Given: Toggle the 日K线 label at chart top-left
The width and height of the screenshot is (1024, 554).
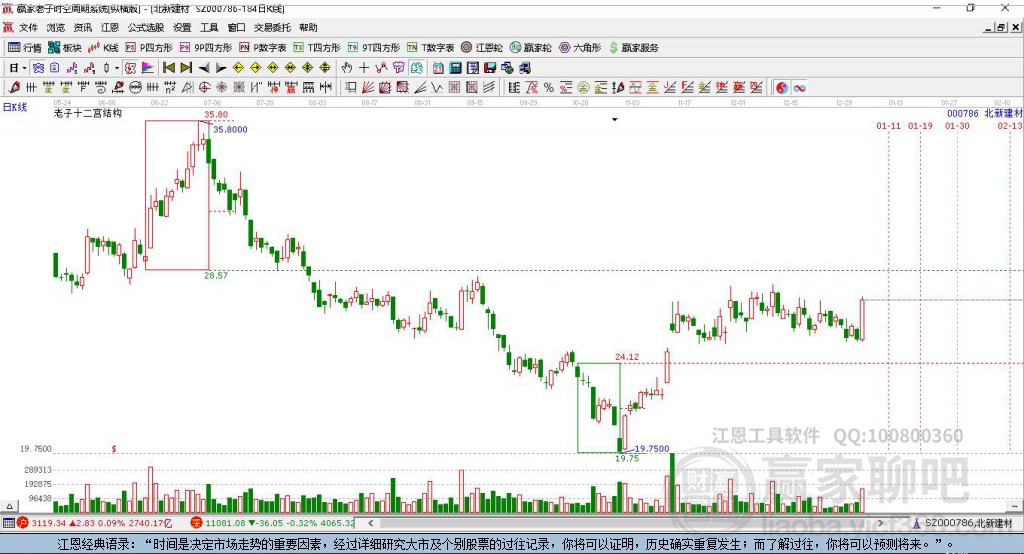Looking at the screenshot, I should pyautogui.click(x=14, y=106).
